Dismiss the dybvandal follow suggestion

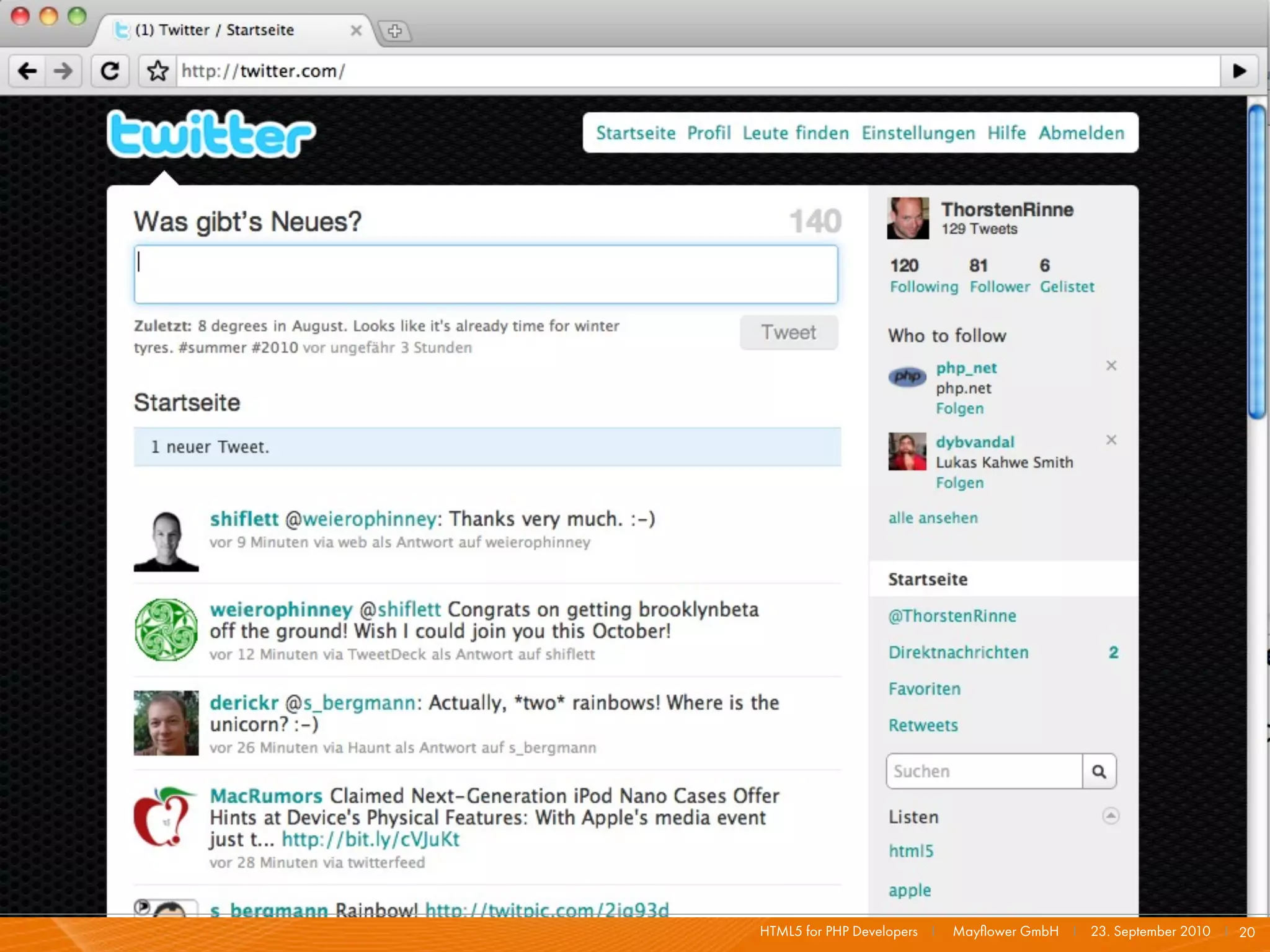tap(1111, 440)
